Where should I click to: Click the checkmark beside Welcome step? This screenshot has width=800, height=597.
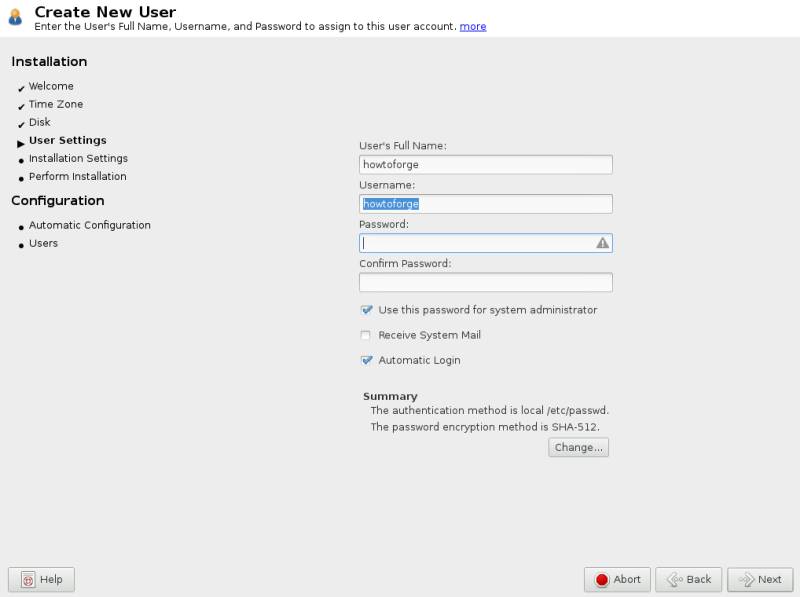pos(21,89)
